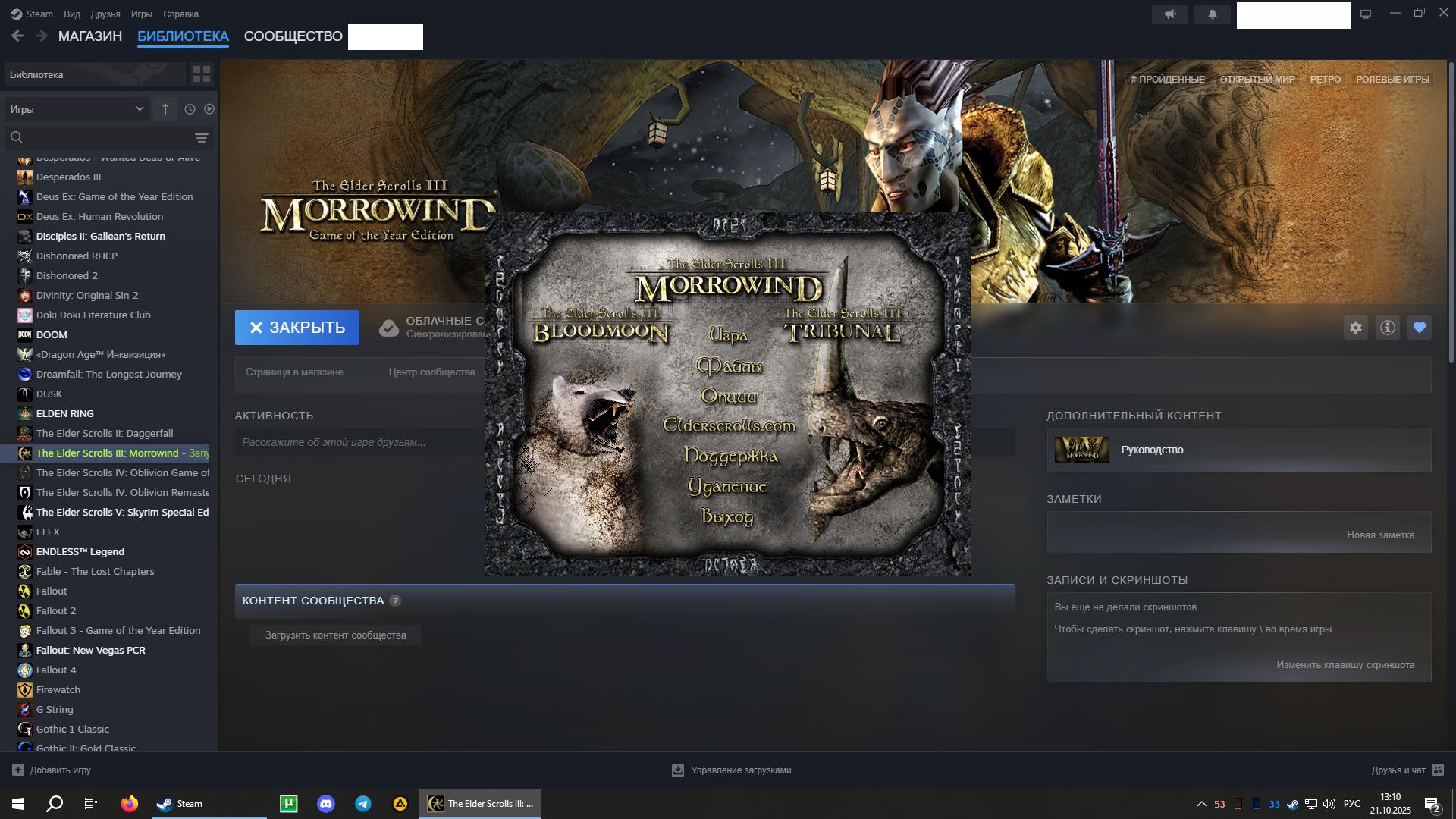Open the Друзья menu
Screen dimensions: 1456x819
pos(105,14)
